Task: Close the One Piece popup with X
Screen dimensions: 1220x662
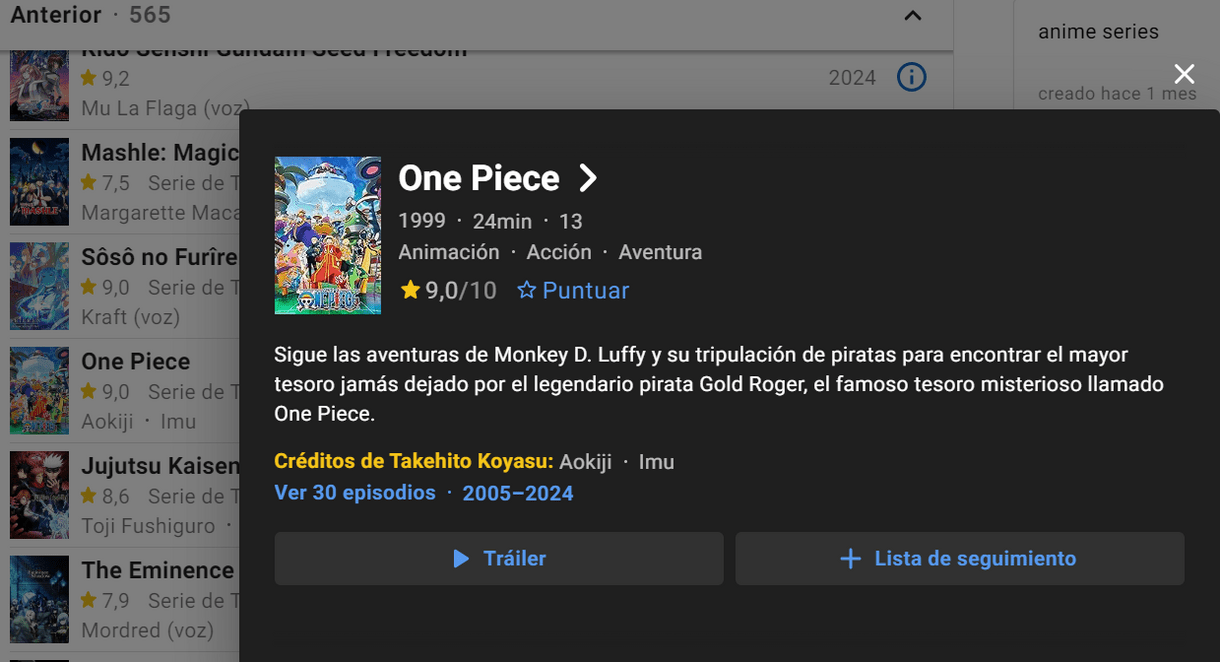Action: tap(1184, 74)
